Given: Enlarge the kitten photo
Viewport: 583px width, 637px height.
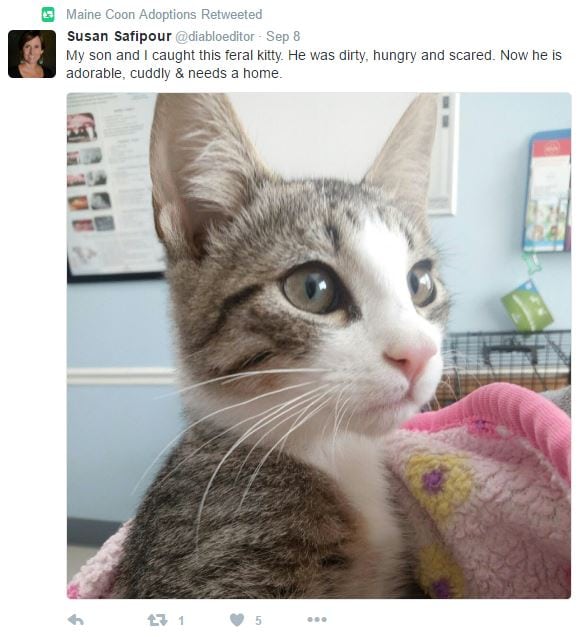Looking at the screenshot, I should [319, 345].
